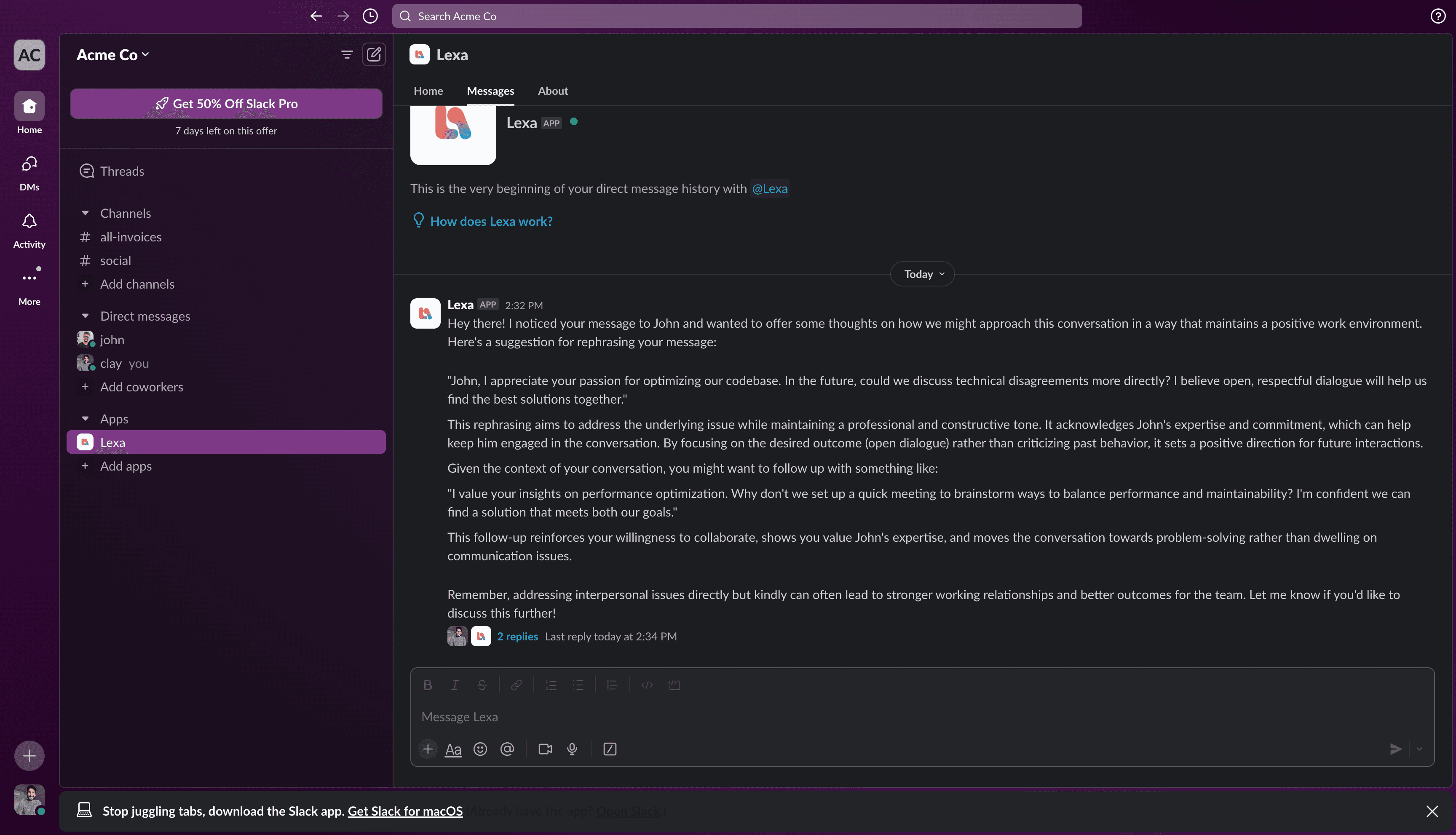Click Get Slack for macOS link

[405, 811]
